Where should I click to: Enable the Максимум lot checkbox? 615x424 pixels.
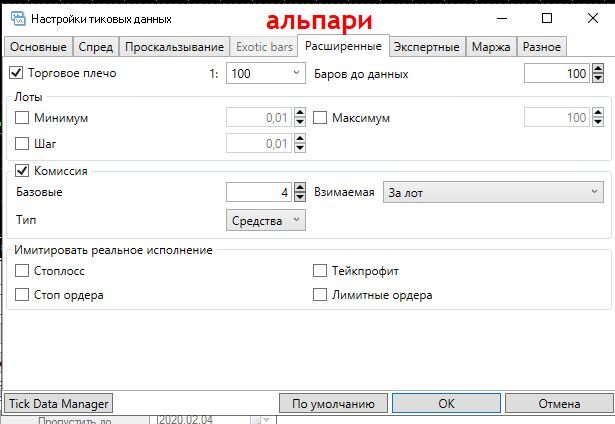320,117
